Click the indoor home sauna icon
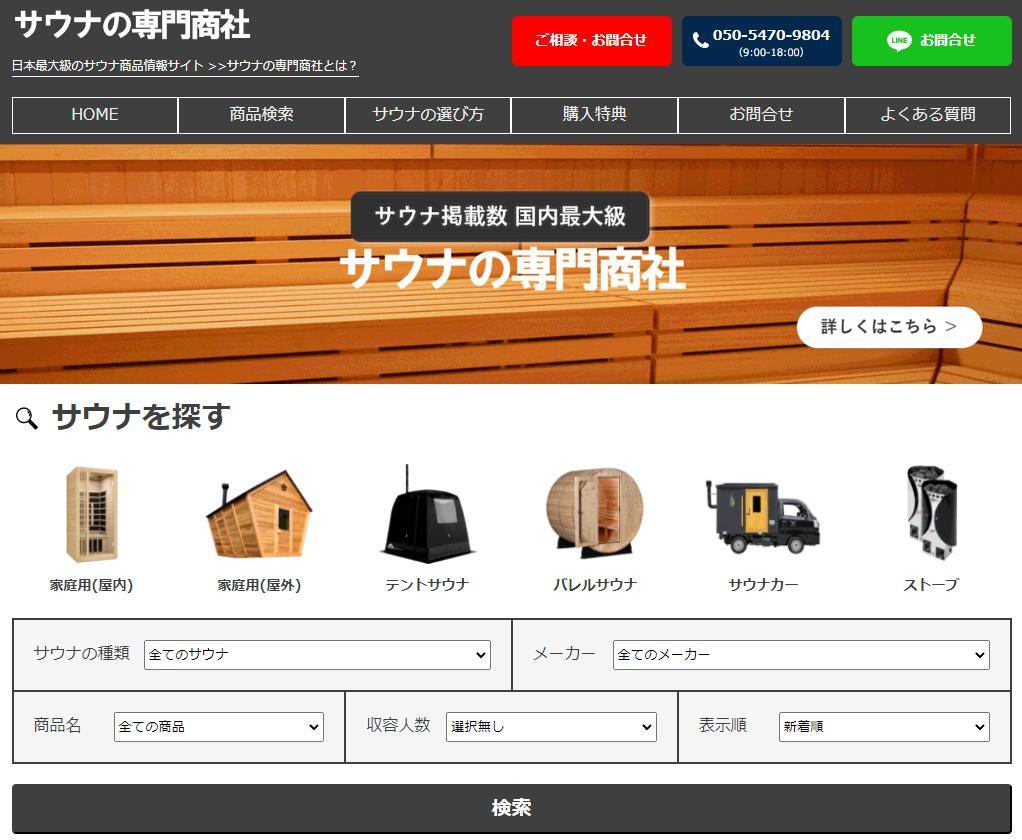The height and width of the screenshot is (840, 1022). point(91,515)
